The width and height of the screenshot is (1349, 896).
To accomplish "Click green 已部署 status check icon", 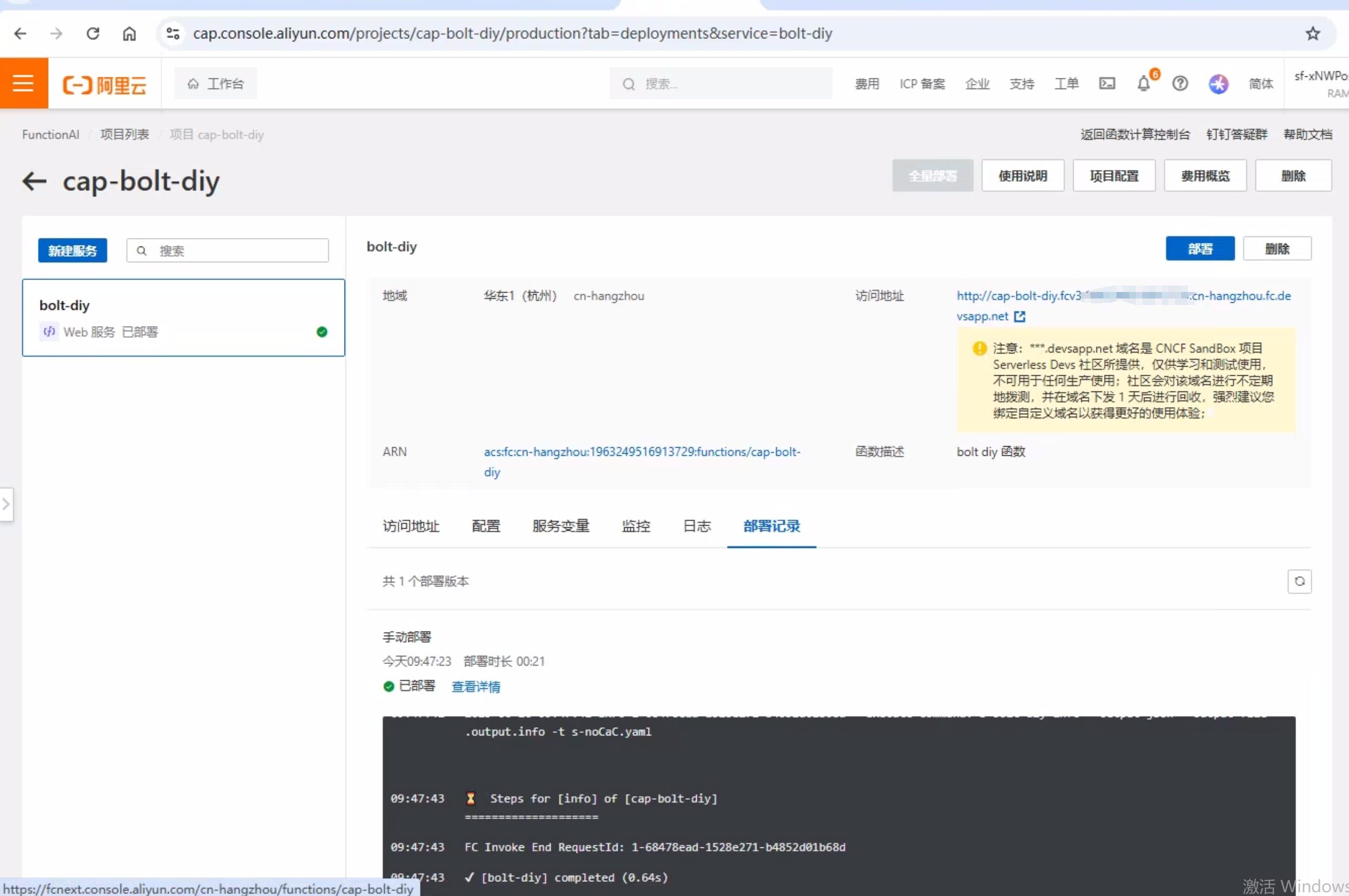I will [x=389, y=686].
